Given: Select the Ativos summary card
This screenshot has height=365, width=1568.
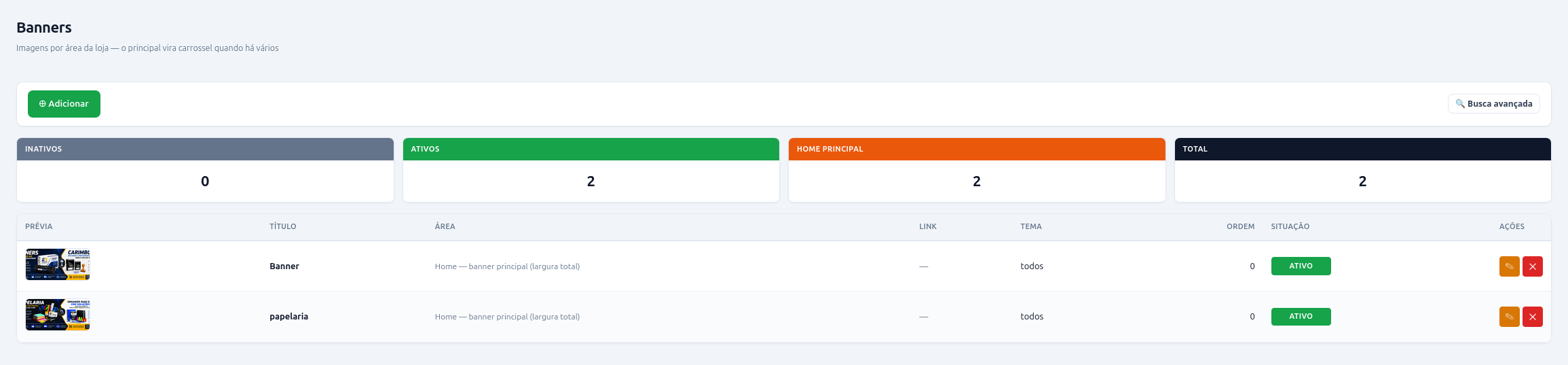Looking at the screenshot, I should coord(591,170).
